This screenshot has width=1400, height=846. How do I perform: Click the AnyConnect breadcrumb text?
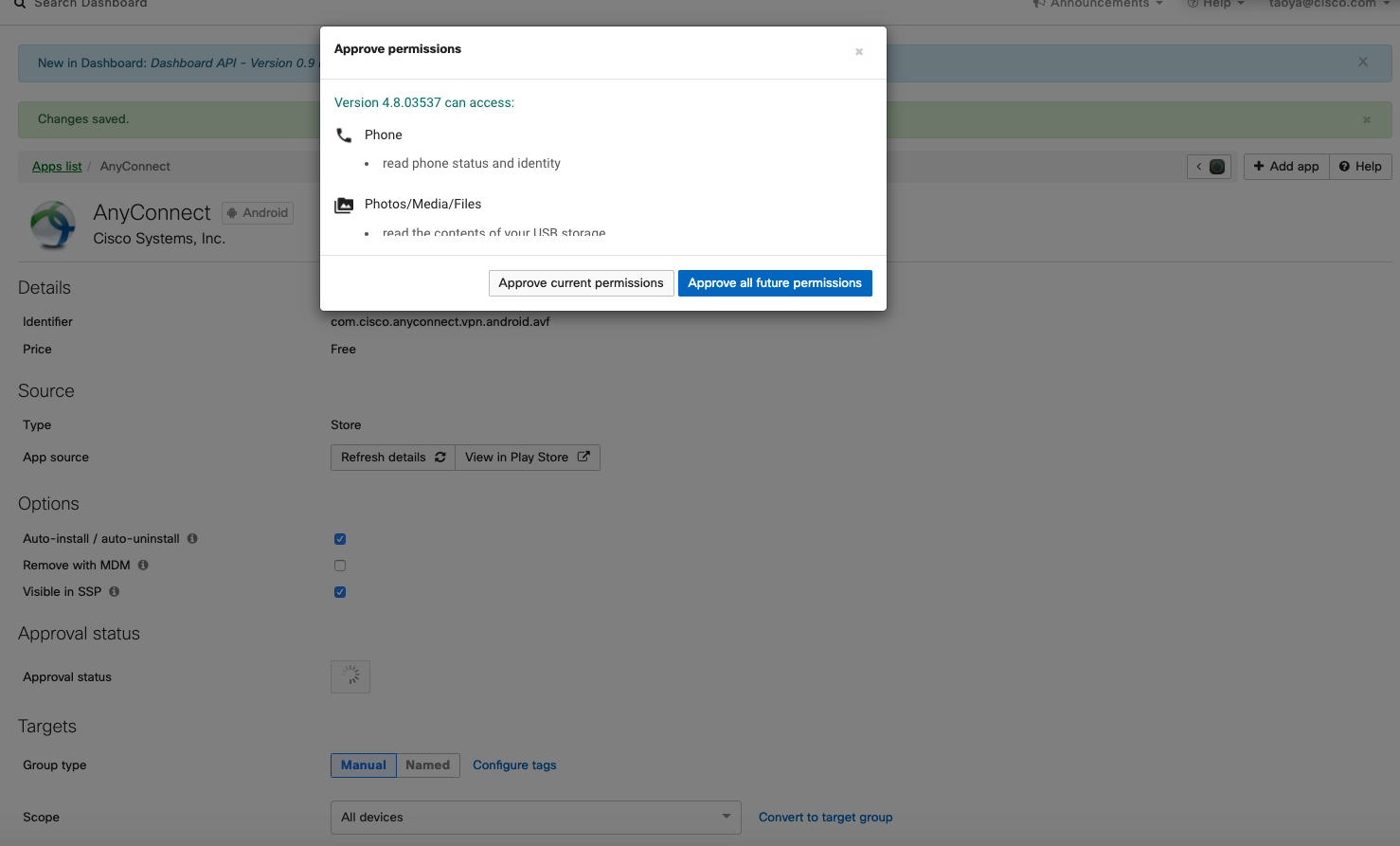pyautogui.click(x=135, y=167)
